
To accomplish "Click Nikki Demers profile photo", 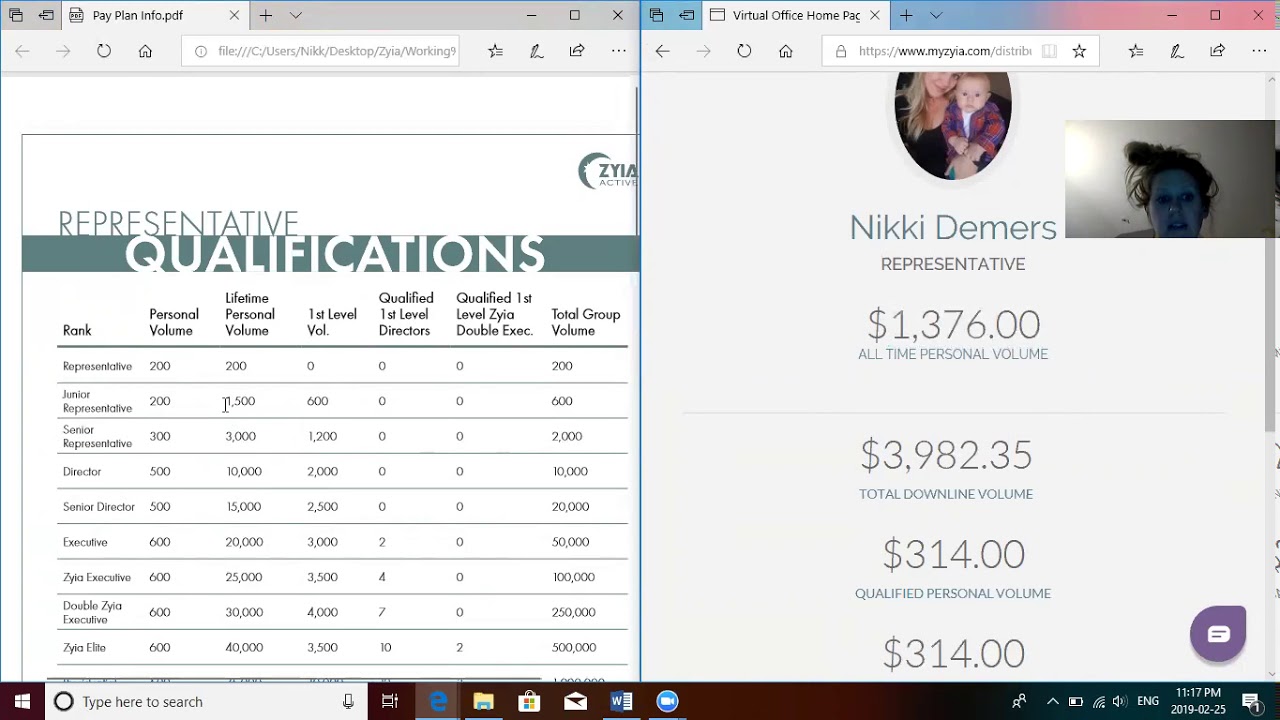I will [x=953, y=127].
